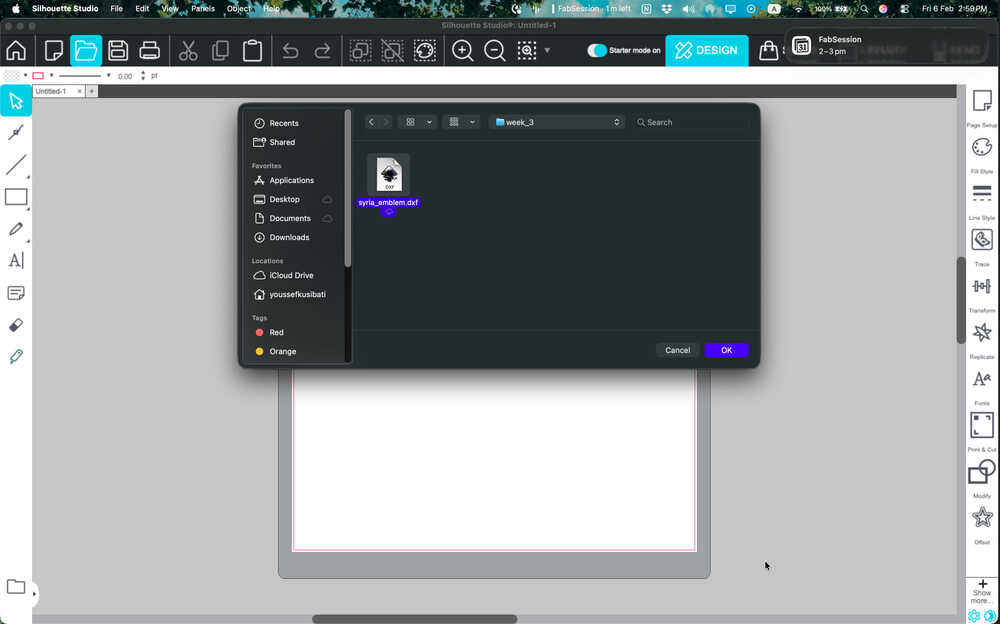The image size is (1000, 624).
Task: Open the Transform panel
Action: click(982, 286)
